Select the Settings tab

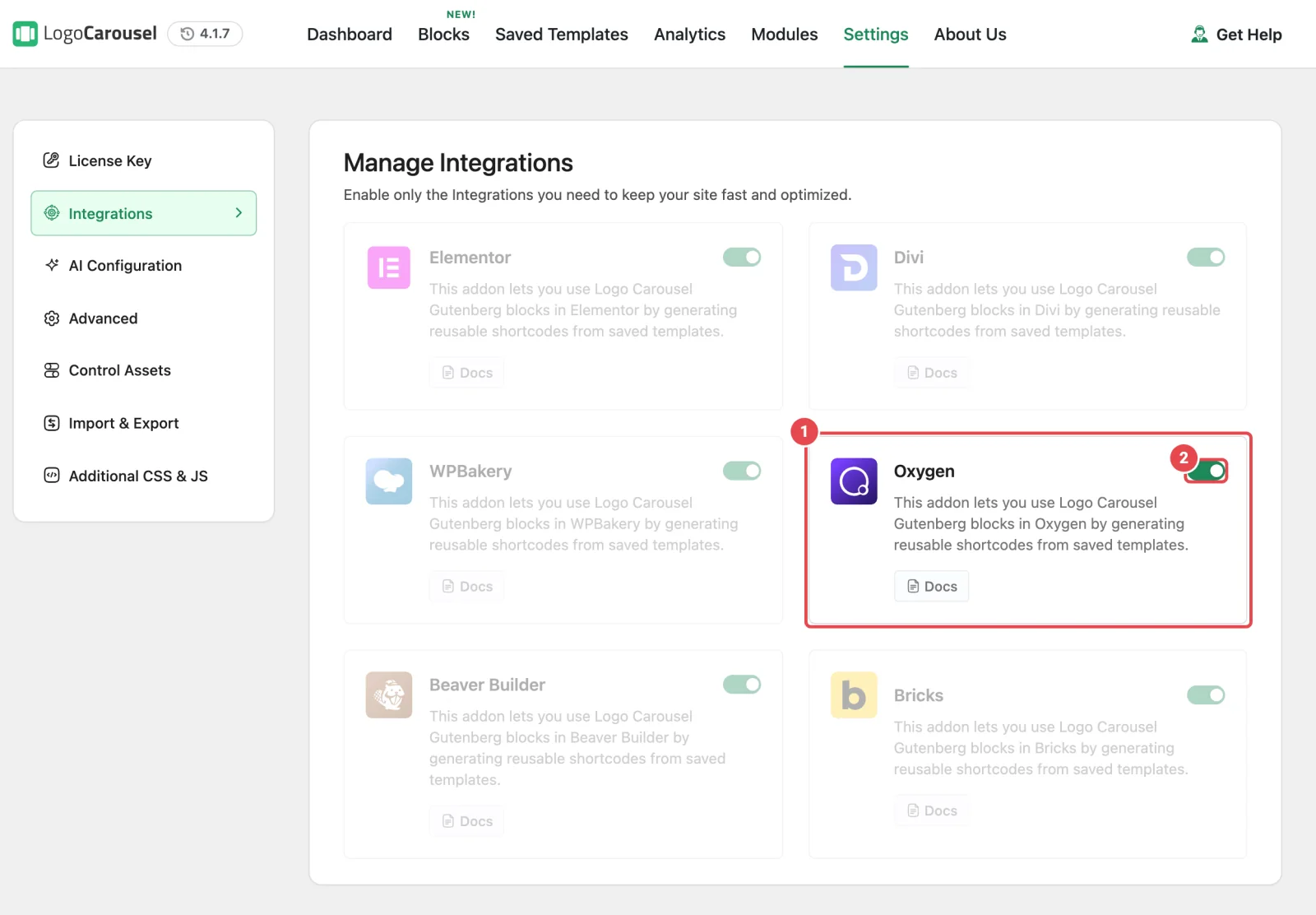[876, 35]
